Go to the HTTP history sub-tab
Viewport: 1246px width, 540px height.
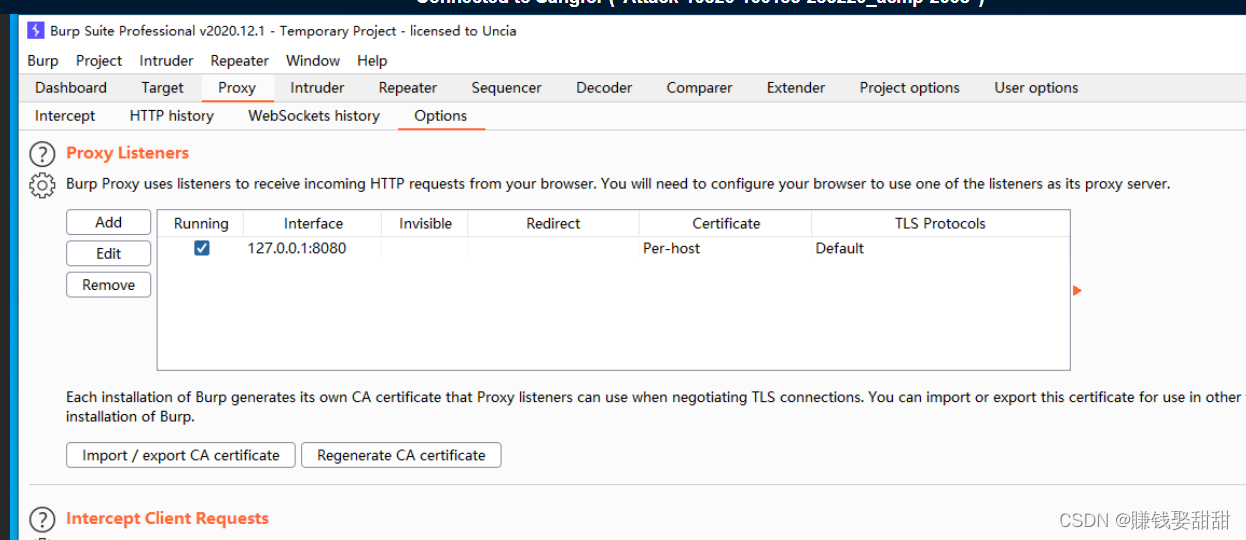click(x=172, y=116)
